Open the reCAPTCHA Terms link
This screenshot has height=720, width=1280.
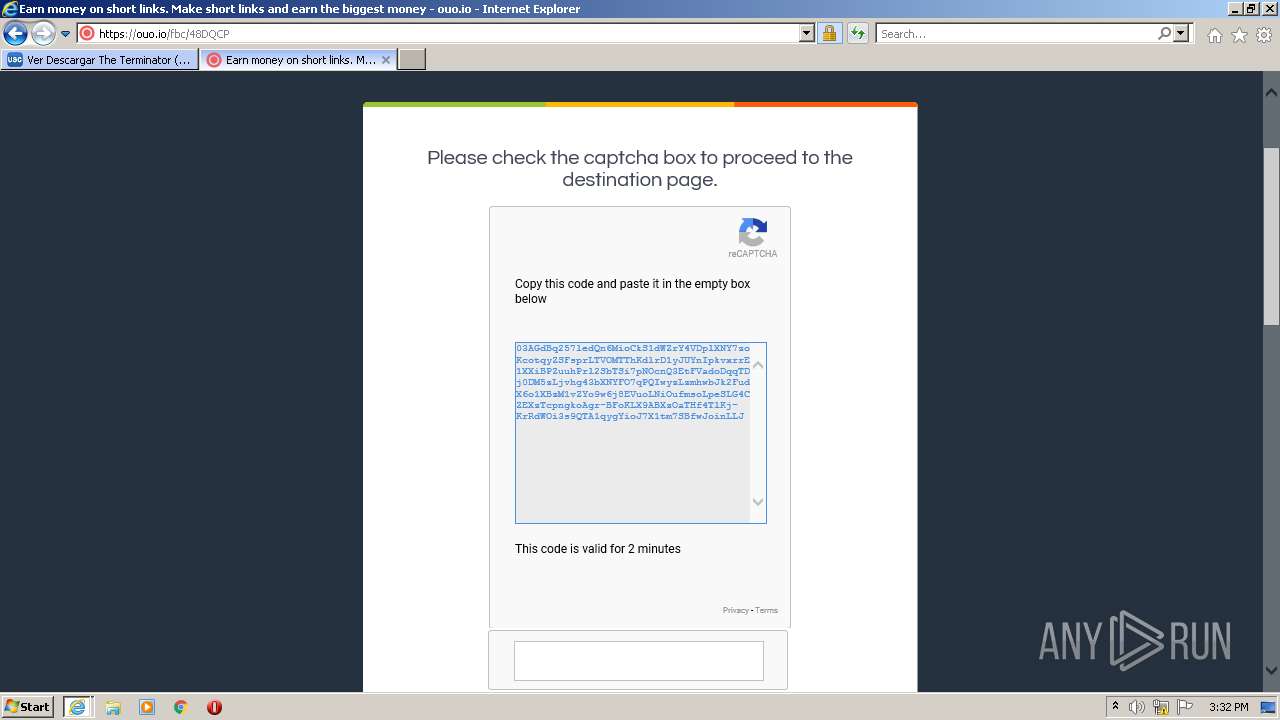[766, 610]
